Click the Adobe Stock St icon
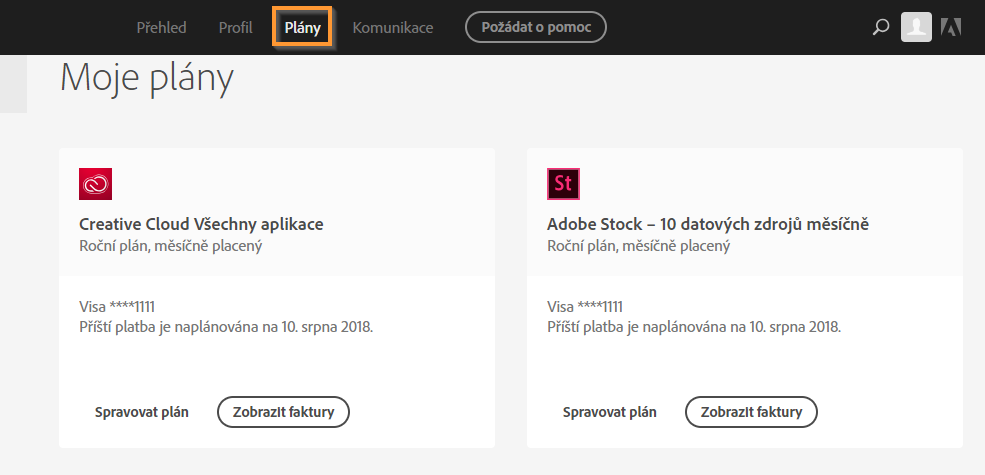Viewport: 985px width, 475px height. point(563,184)
